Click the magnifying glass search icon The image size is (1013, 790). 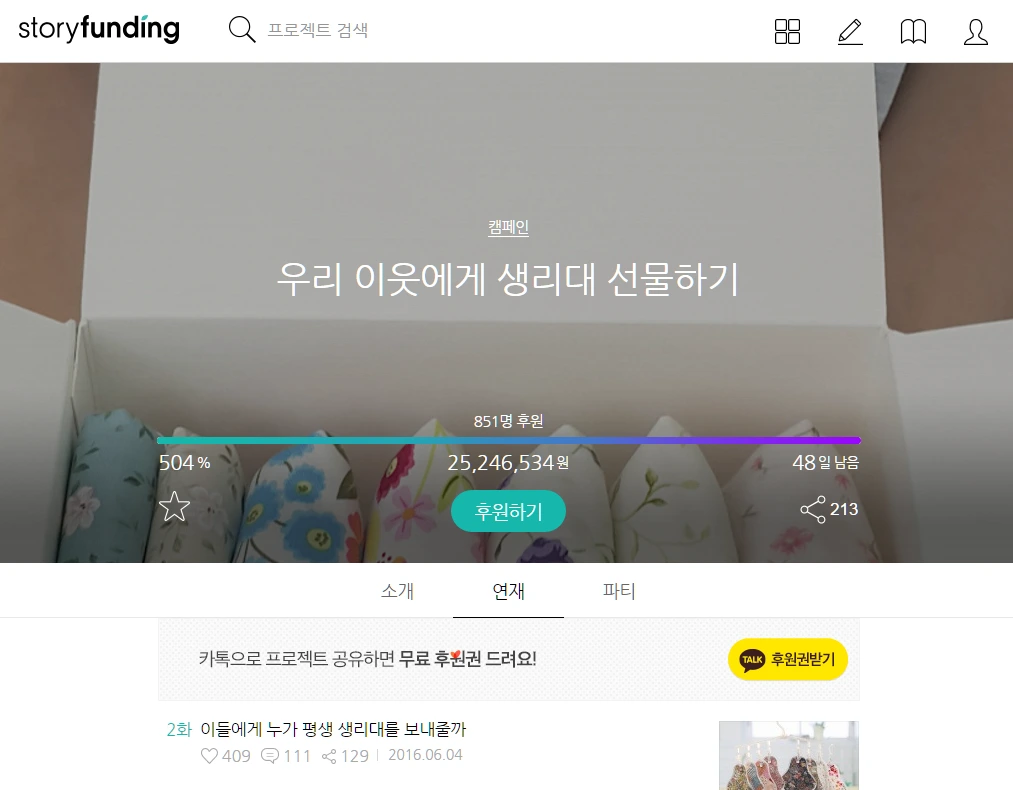(x=242, y=30)
